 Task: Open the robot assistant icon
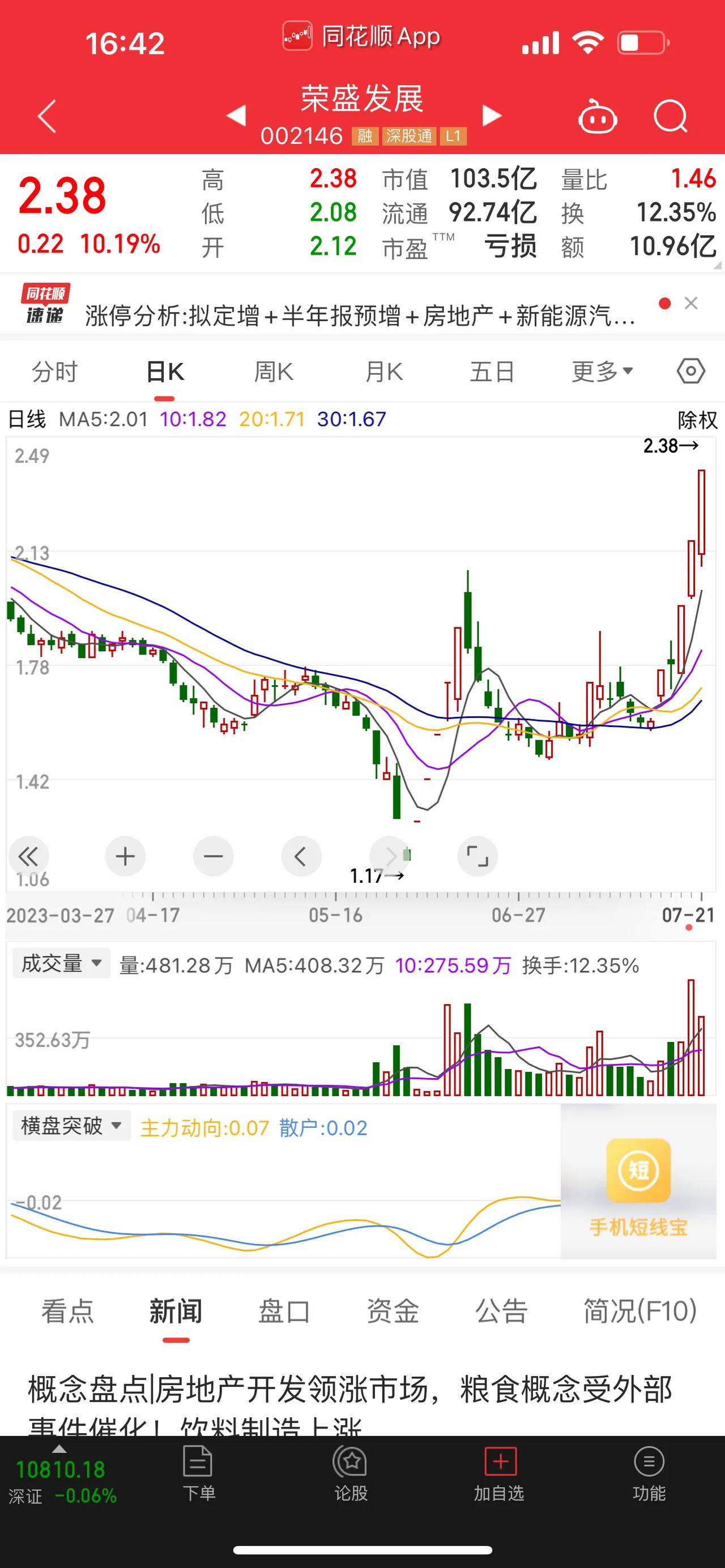pos(597,116)
